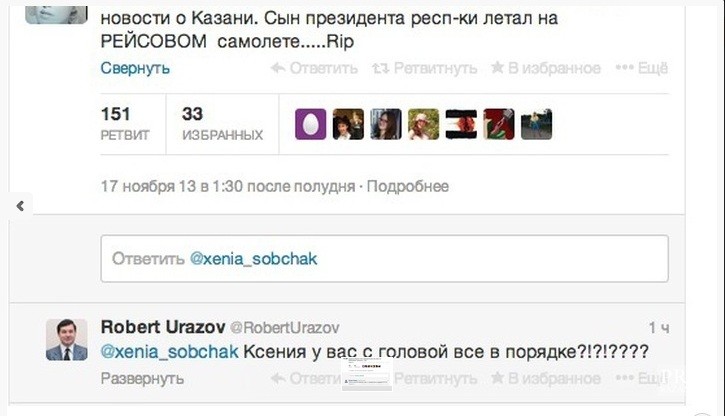Click the @xenia_sobchak mention in Robert's reply
This screenshot has height=416, width=725.
pos(169,352)
